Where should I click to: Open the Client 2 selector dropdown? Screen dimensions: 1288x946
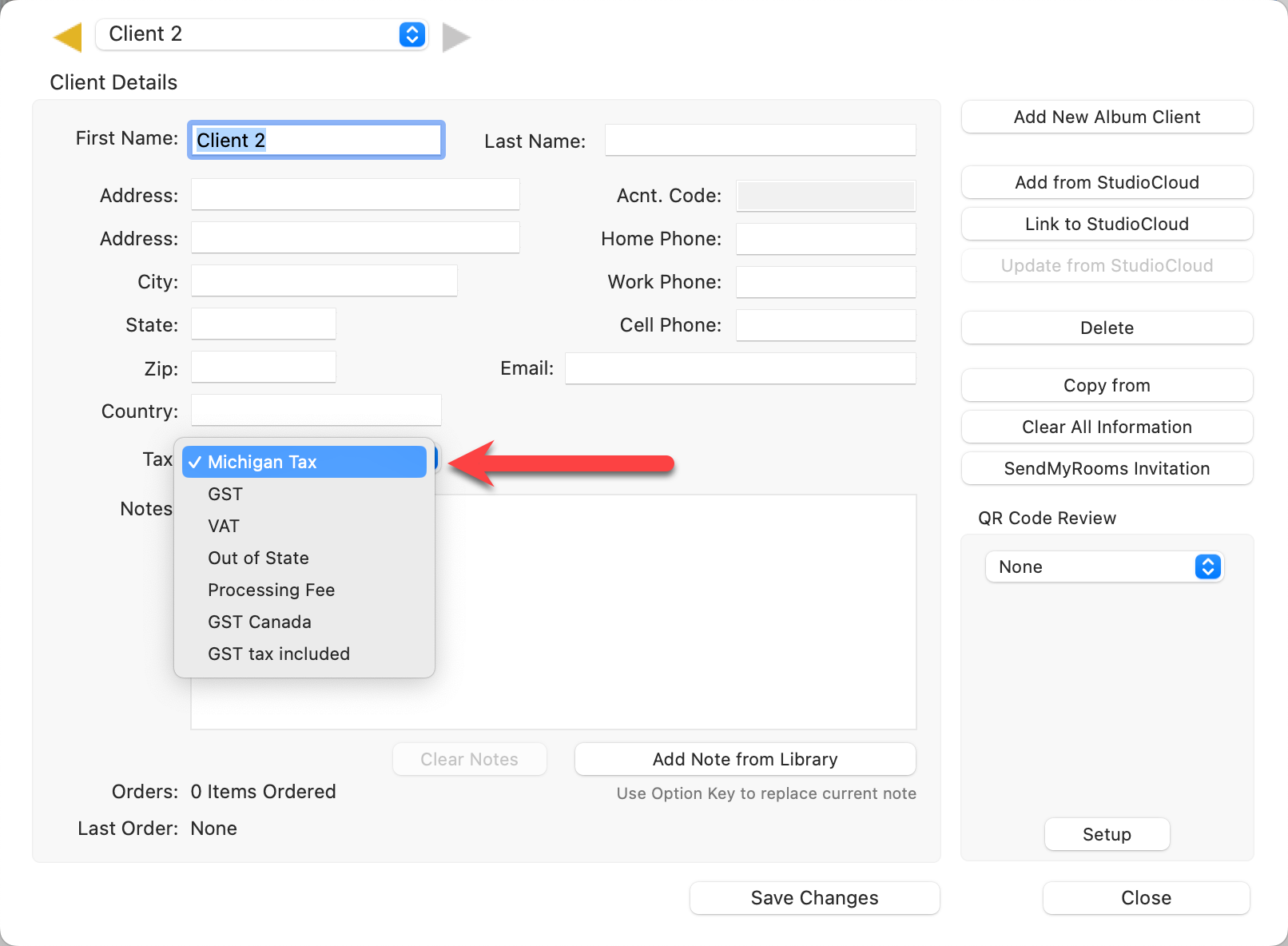[x=261, y=34]
